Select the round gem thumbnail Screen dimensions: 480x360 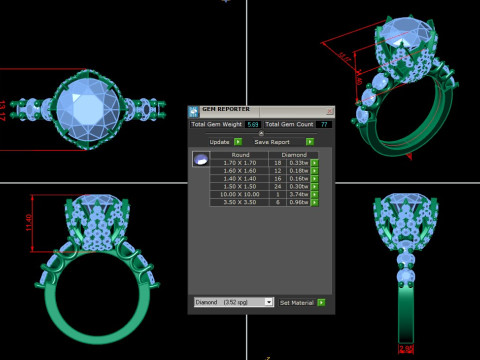[201, 159]
